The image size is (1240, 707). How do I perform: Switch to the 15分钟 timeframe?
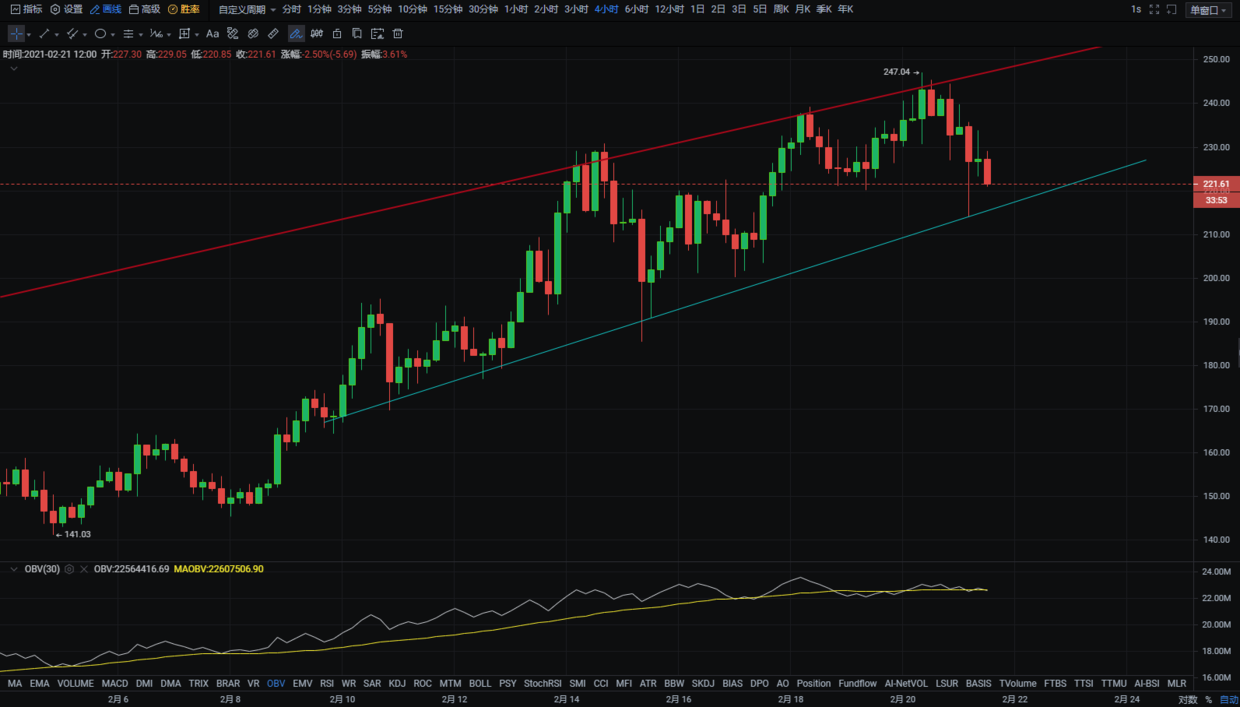pos(447,9)
